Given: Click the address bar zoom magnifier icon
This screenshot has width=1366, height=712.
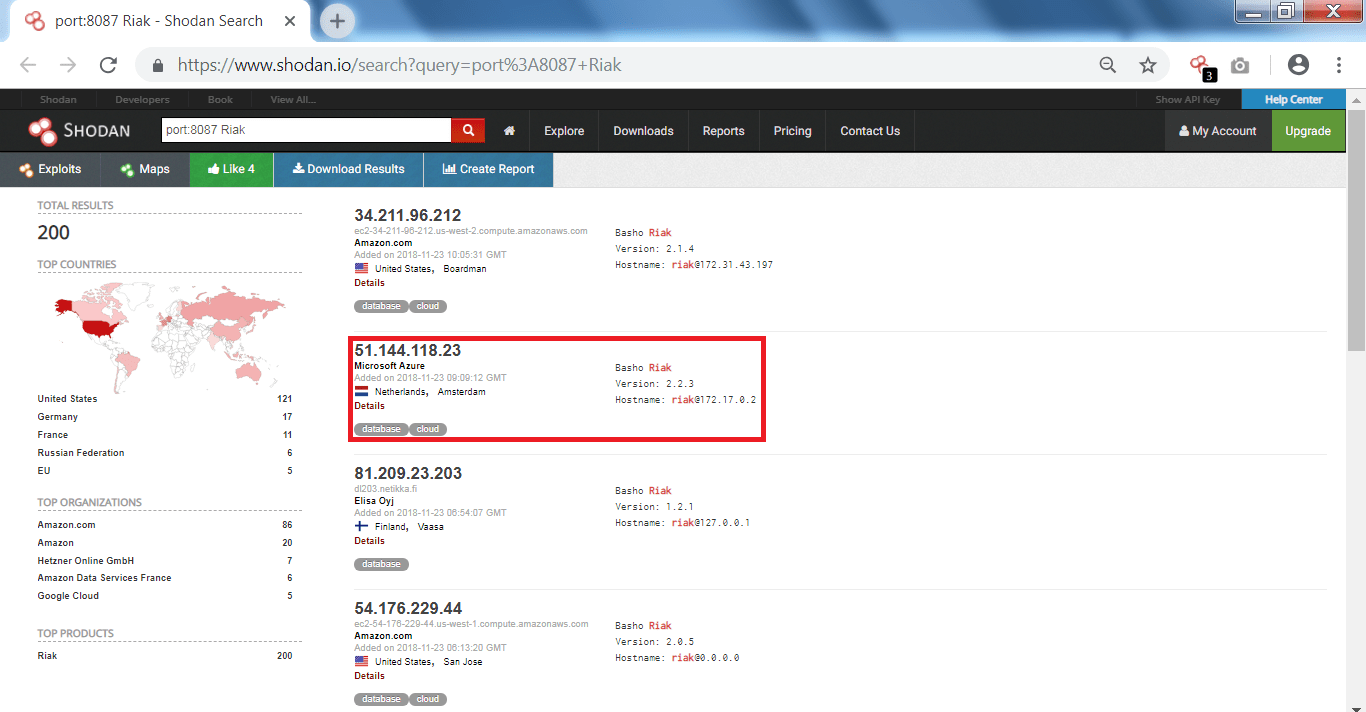Looking at the screenshot, I should pyautogui.click(x=1107, y=65).
